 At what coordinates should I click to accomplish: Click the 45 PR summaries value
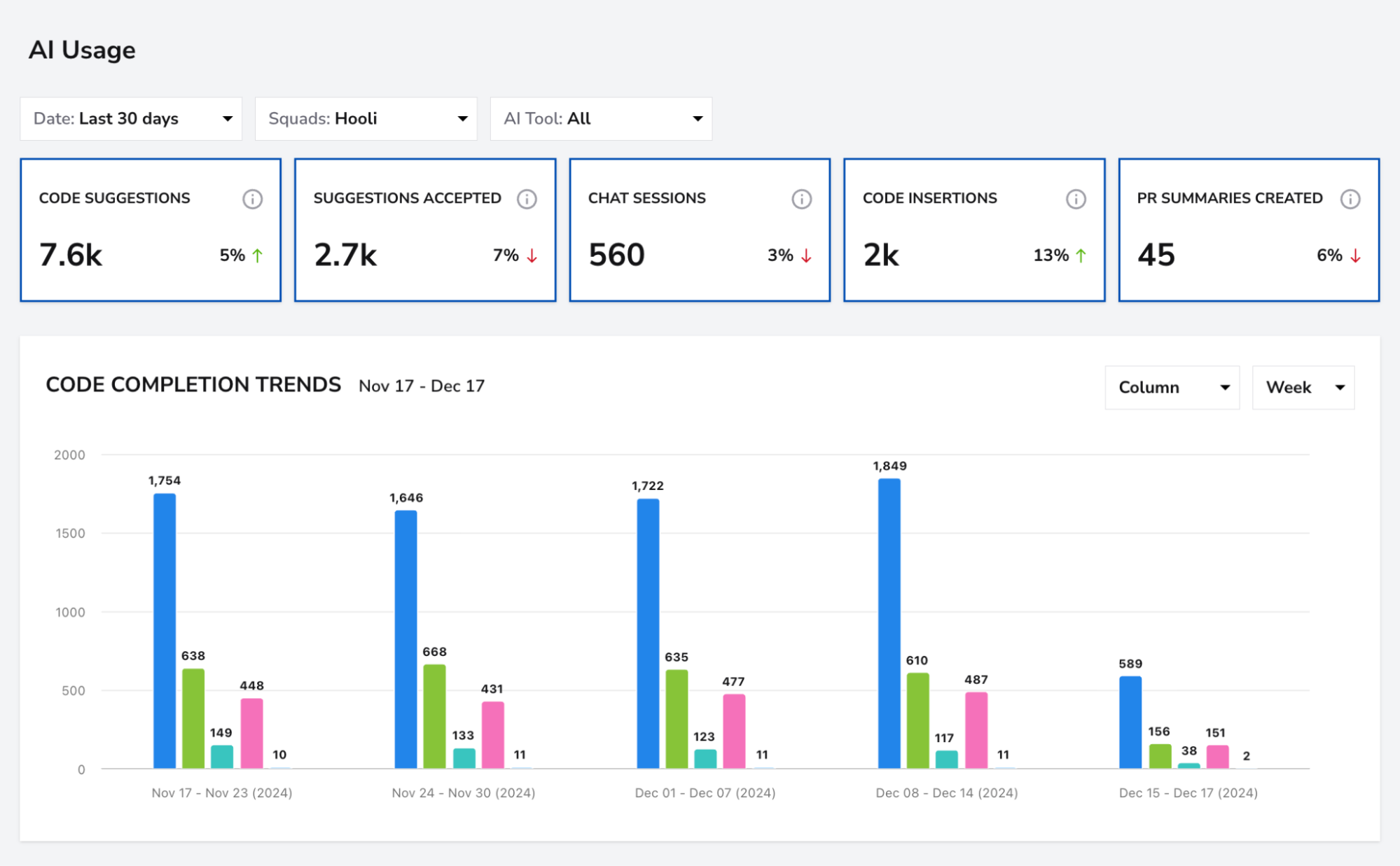(1156, 255)
